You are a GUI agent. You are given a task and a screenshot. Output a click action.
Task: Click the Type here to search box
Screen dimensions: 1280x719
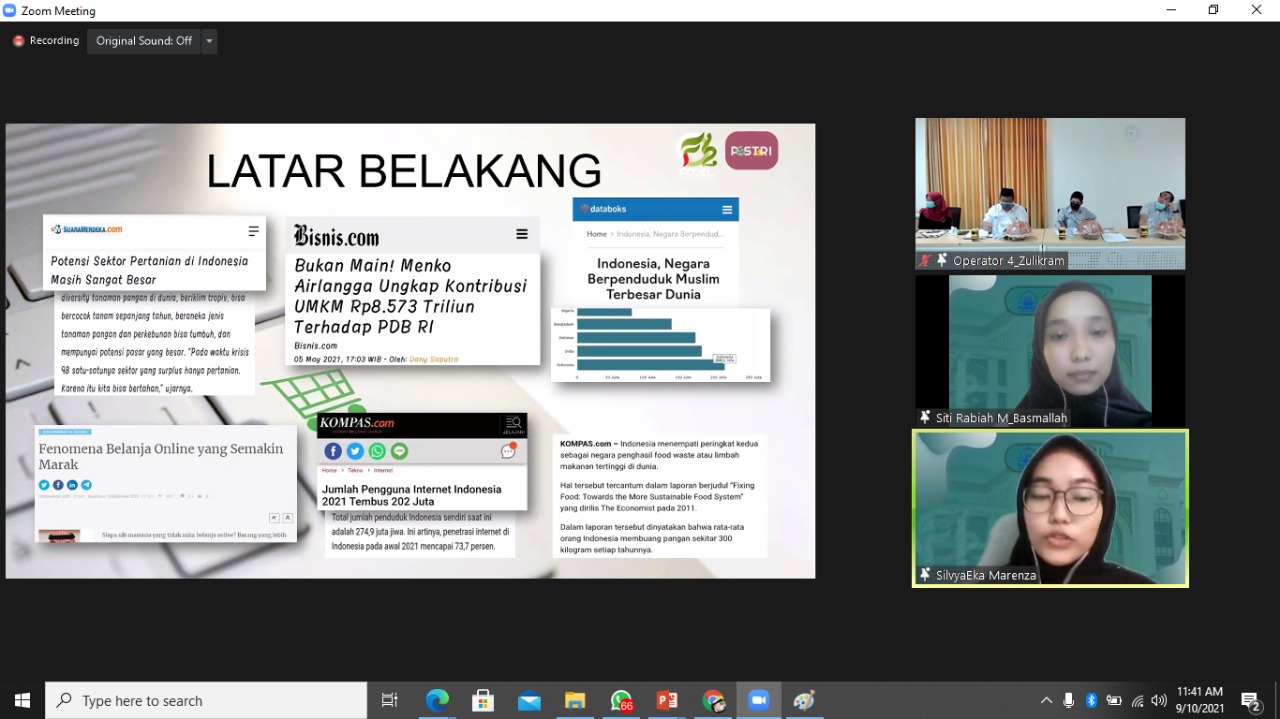207,701
